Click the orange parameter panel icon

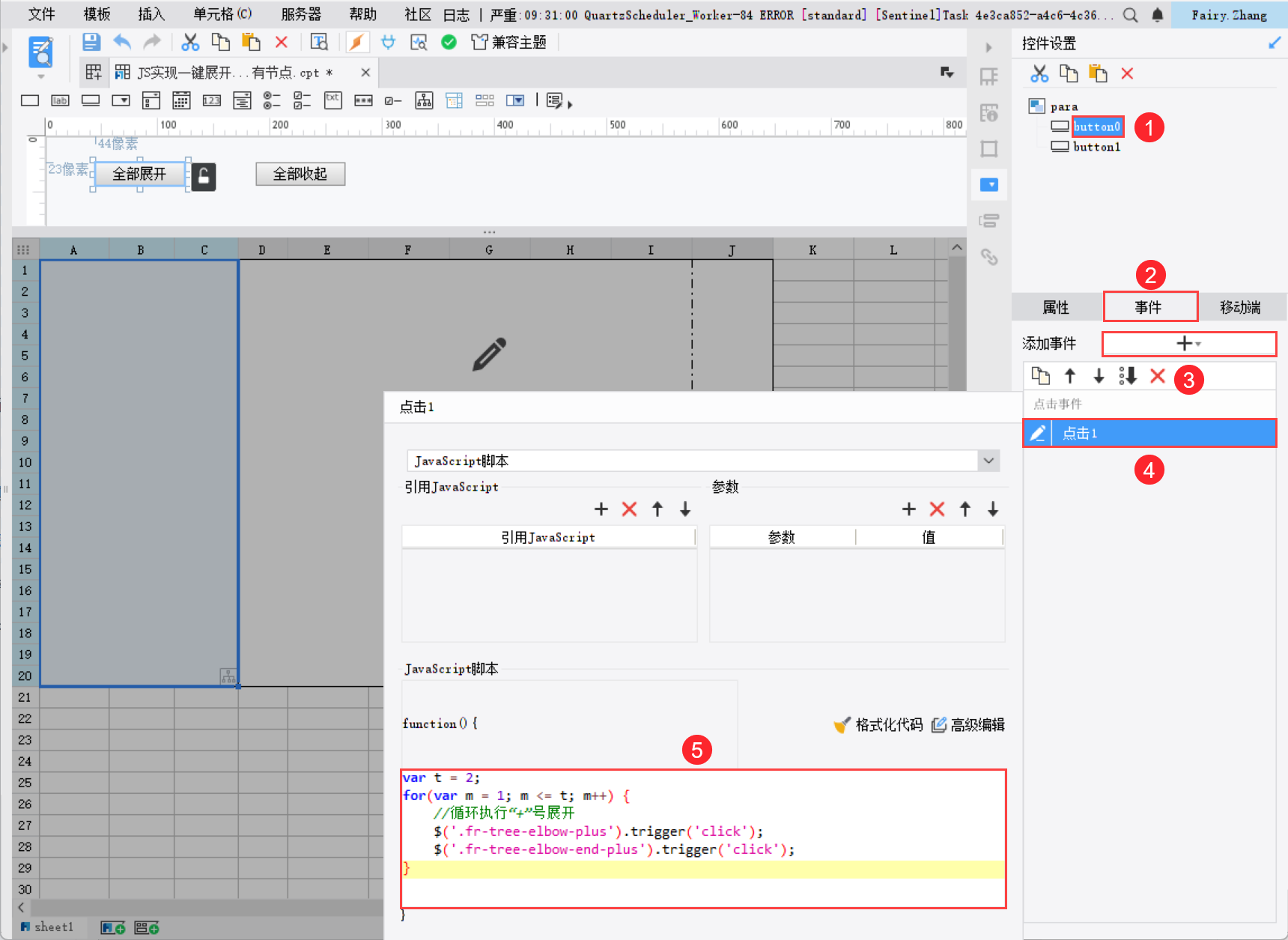pyautogui.click(x=357, y=42)
